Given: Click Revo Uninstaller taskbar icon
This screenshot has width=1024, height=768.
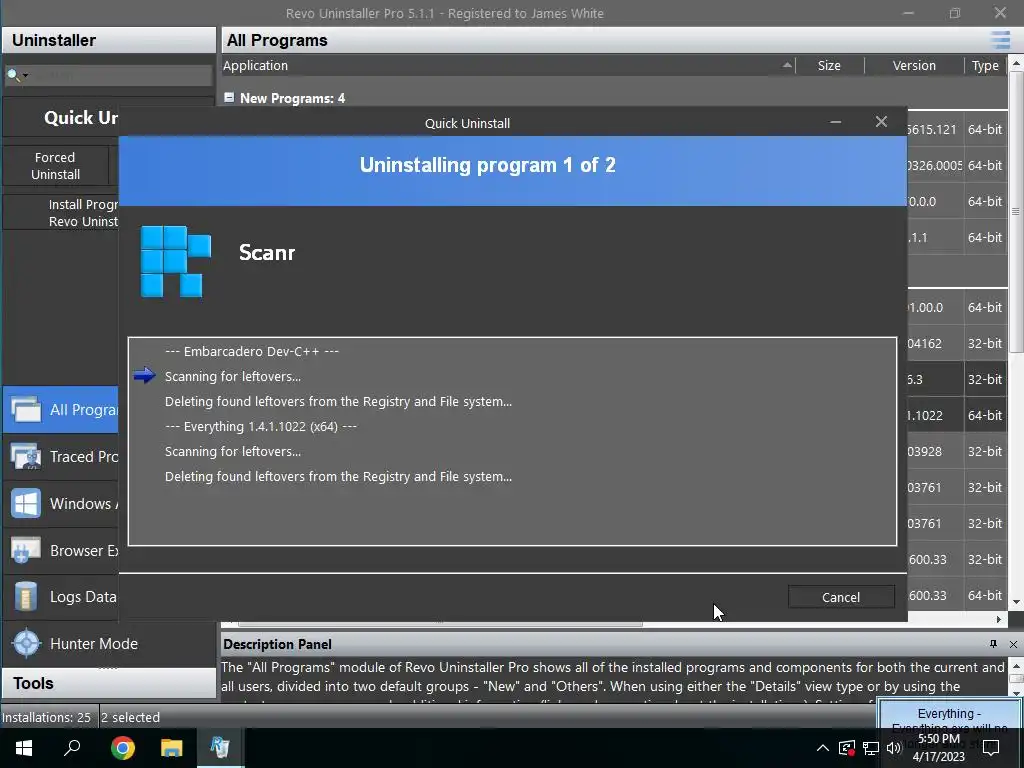Looking at the screenshot, I should pos(220,748).
